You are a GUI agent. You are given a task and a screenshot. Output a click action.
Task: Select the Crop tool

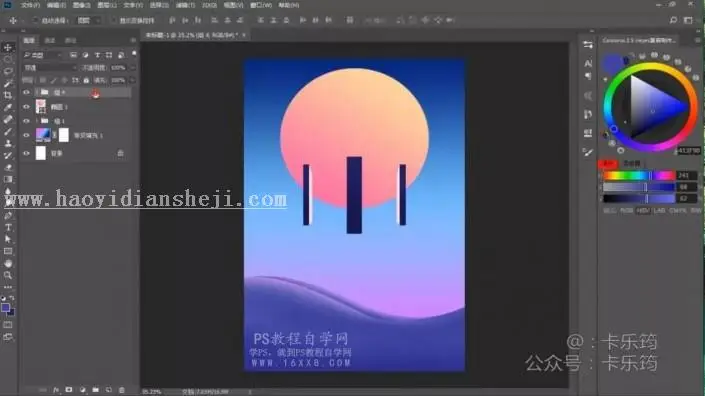[x=8, y=95]
